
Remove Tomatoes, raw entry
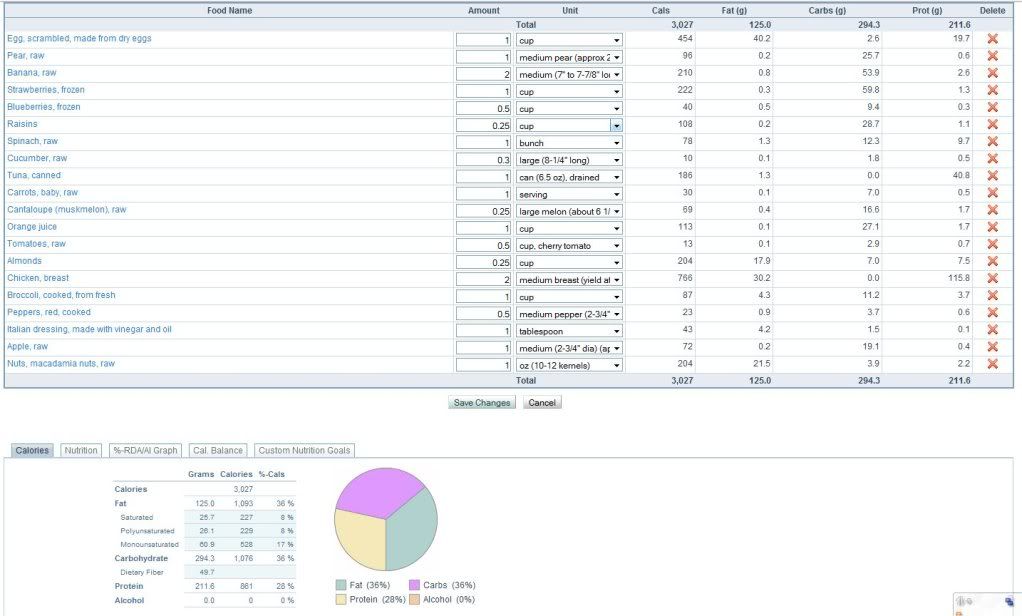point(992,244)
